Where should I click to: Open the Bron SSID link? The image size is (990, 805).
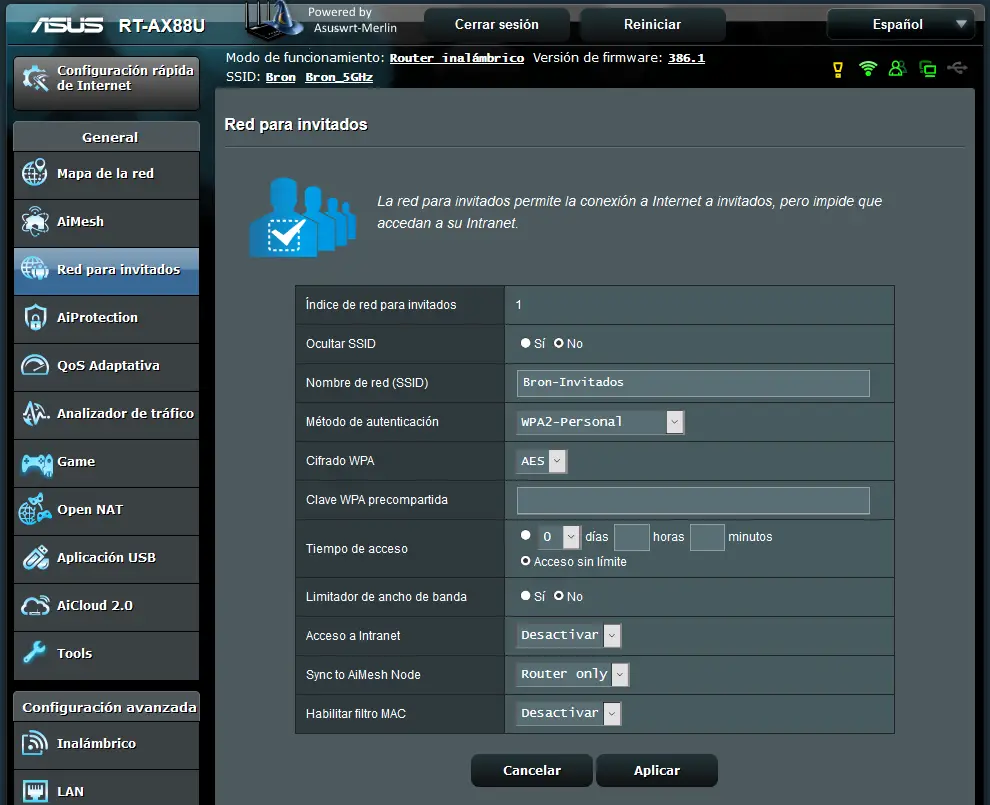click(x=280, y=77)
